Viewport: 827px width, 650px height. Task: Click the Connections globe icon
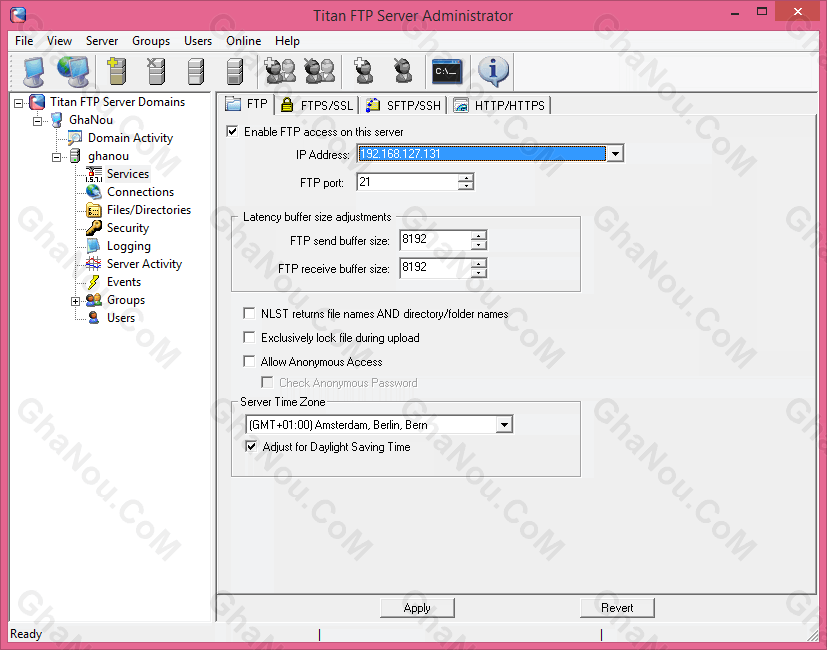click(94, 192)
